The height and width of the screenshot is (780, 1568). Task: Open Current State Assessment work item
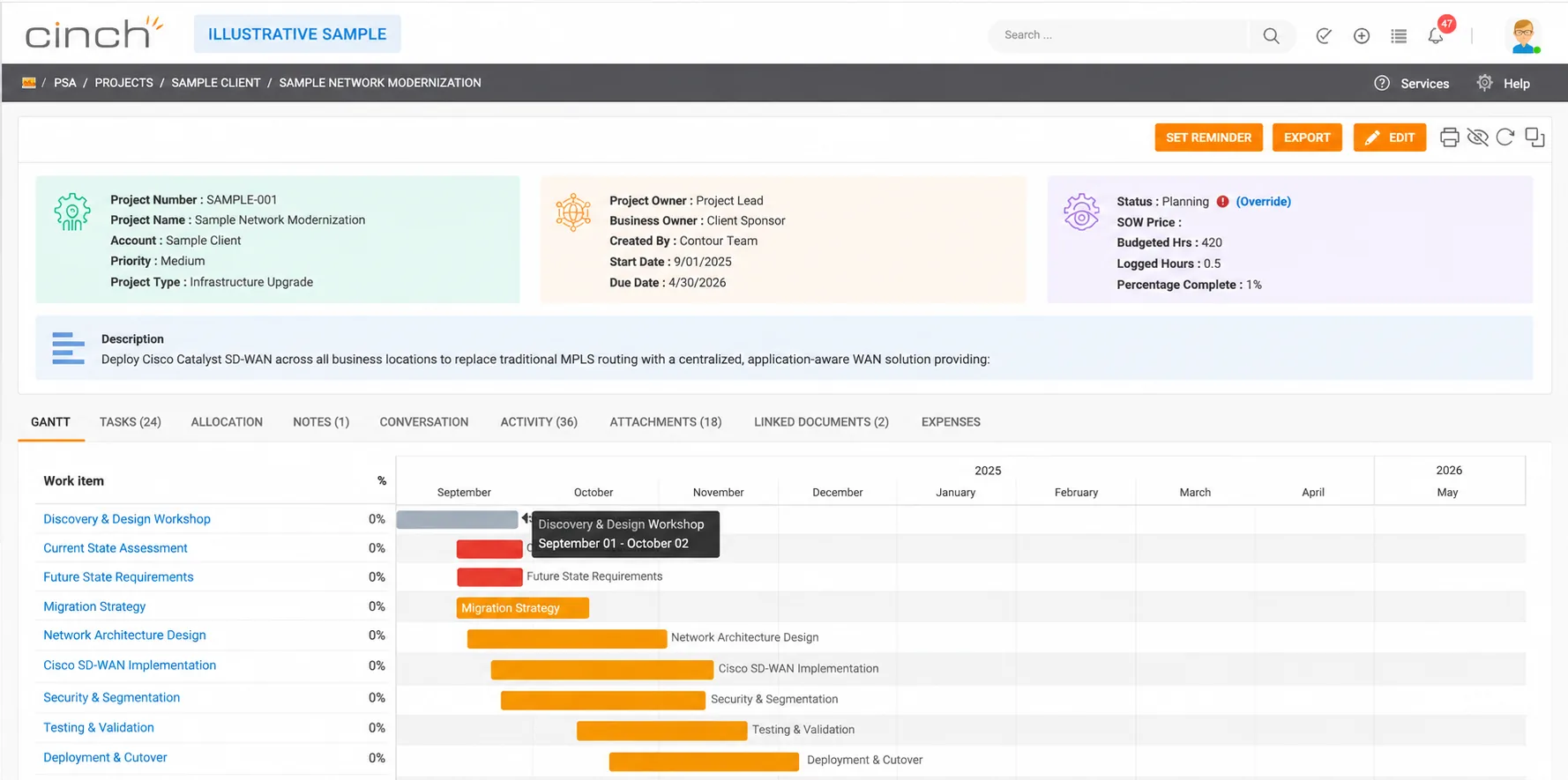116,548
